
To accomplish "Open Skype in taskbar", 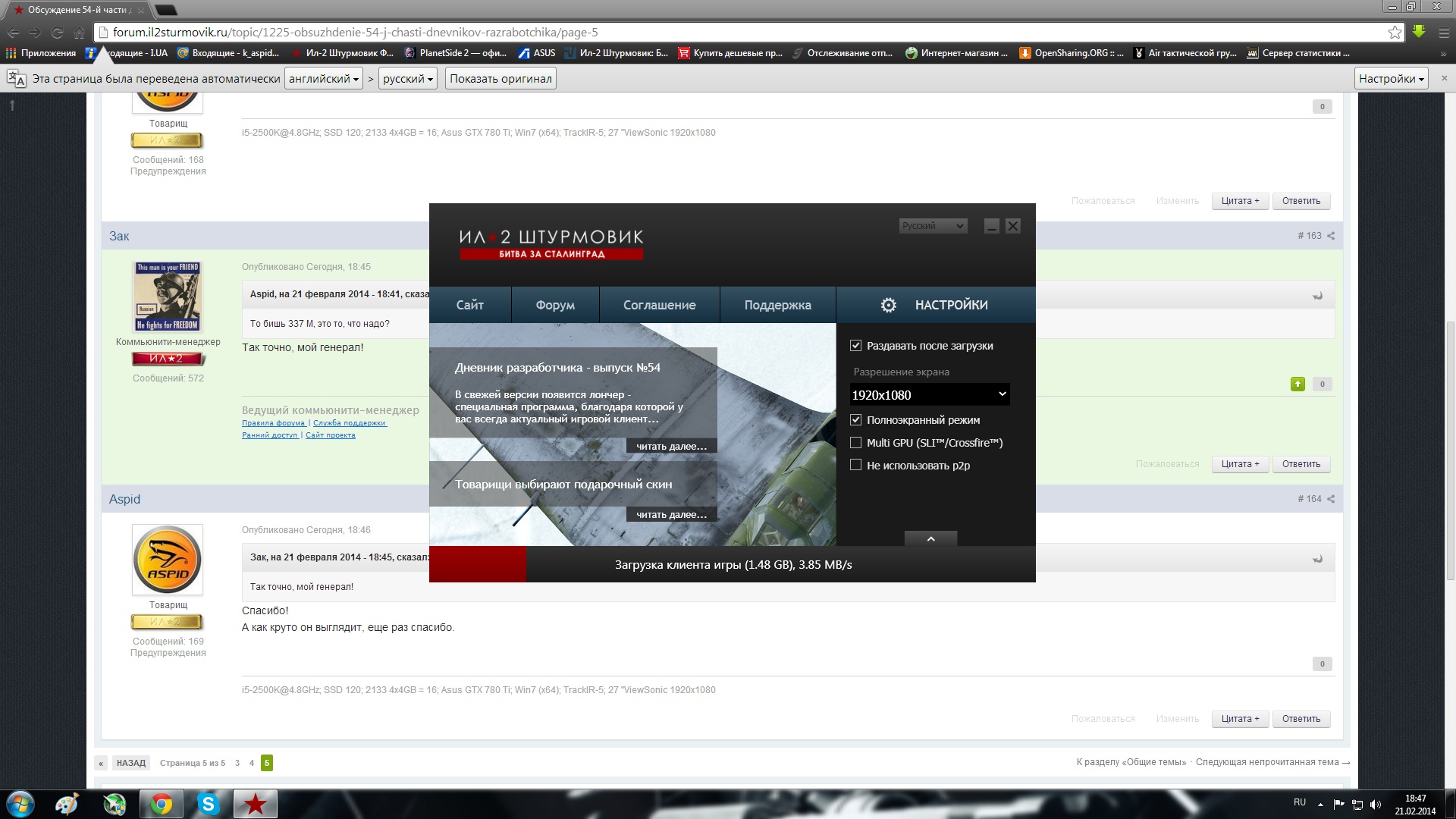I will click(x=208, y=804).
